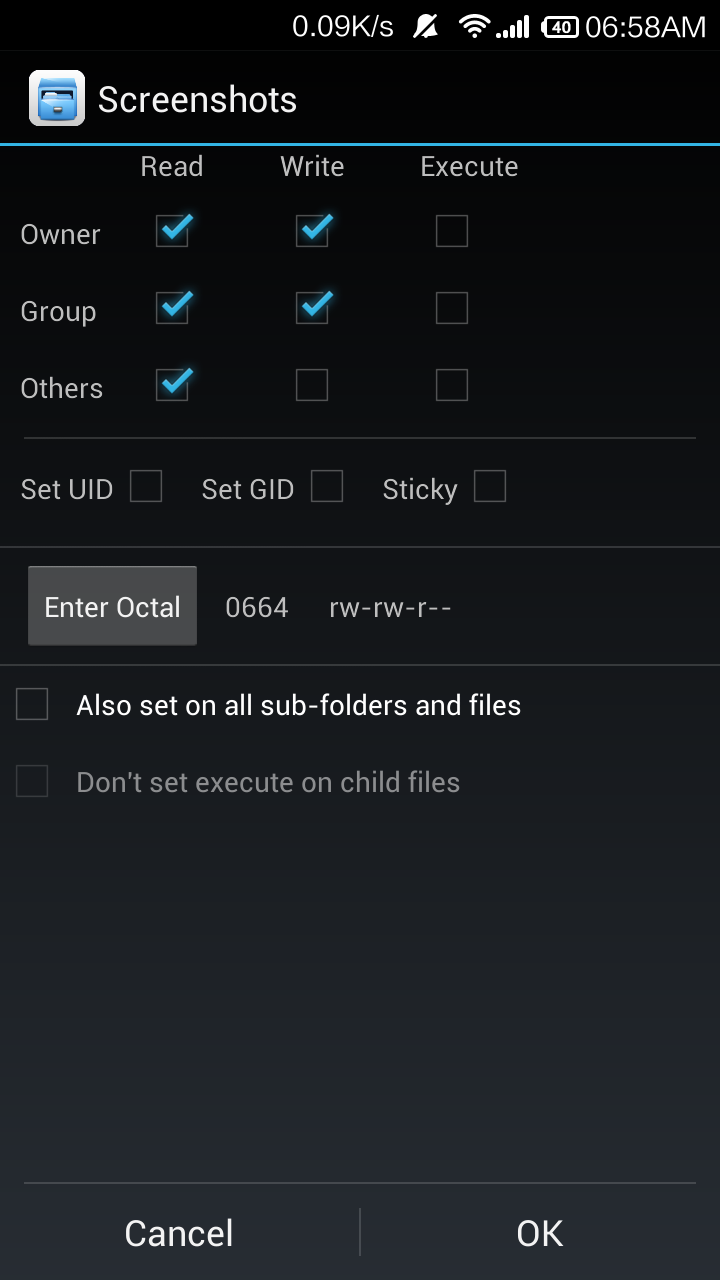Check the Set GID box
The image size is (720, 1280).
coord(327,486)
